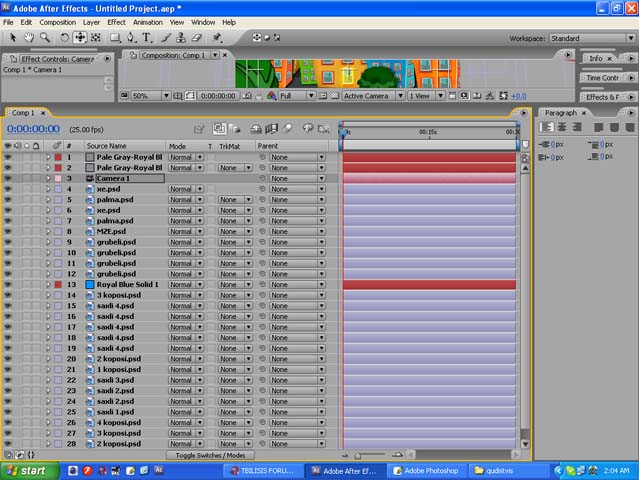Open the Active Camera view dropdown
Screen dimensions: 640x480
[373, 96]
